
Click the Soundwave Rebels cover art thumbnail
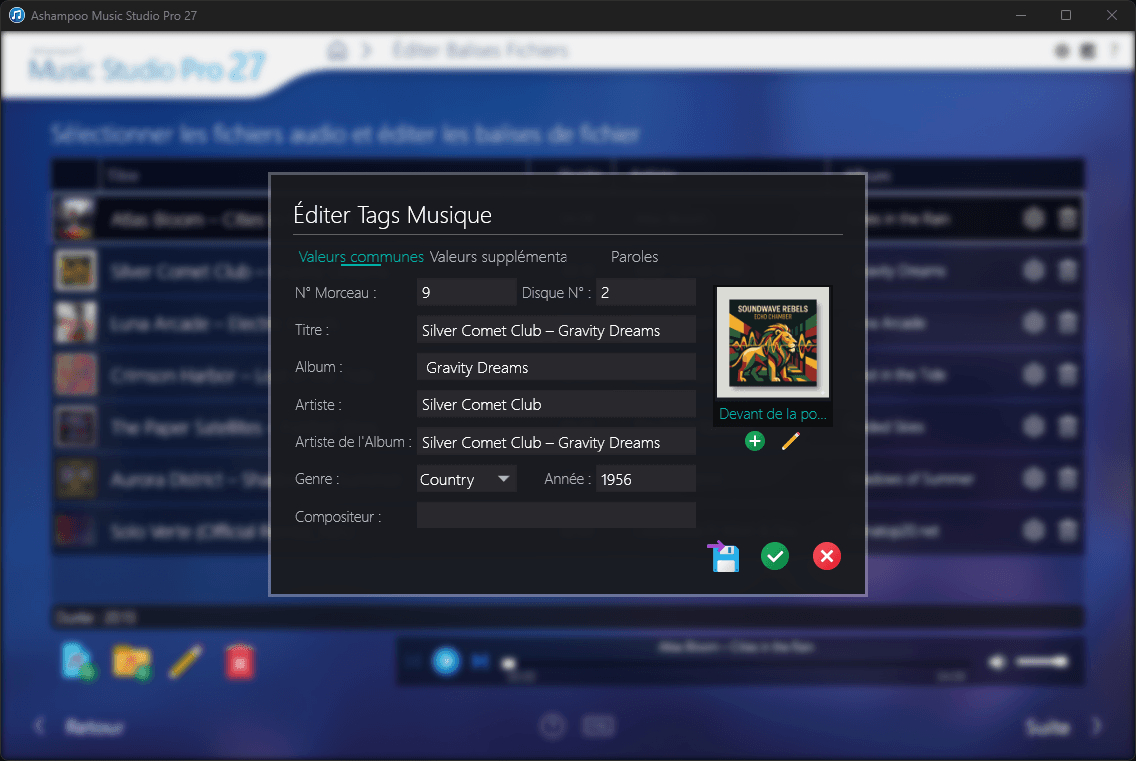(x=773, y=342)
